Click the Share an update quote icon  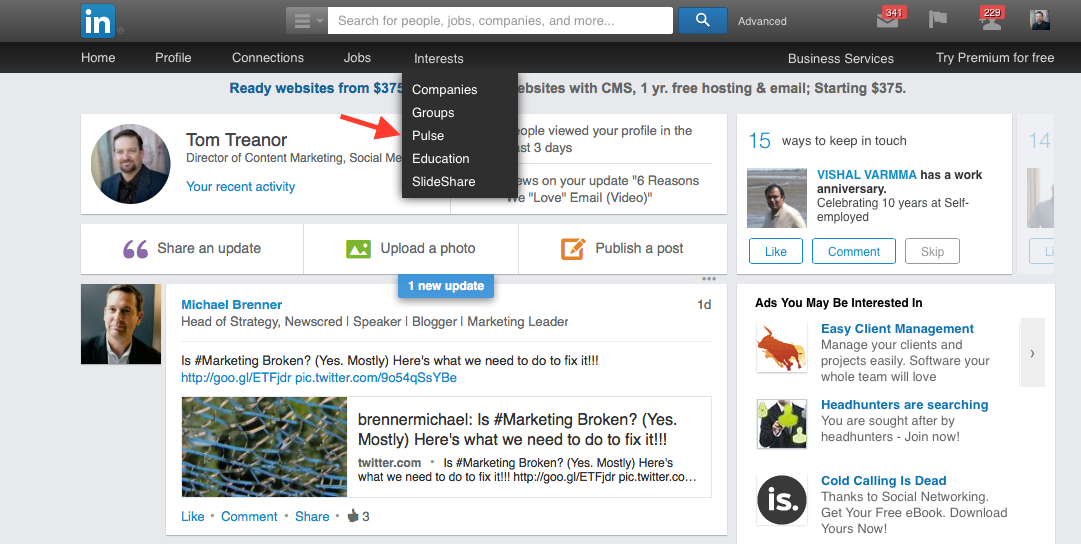[136, 249]
